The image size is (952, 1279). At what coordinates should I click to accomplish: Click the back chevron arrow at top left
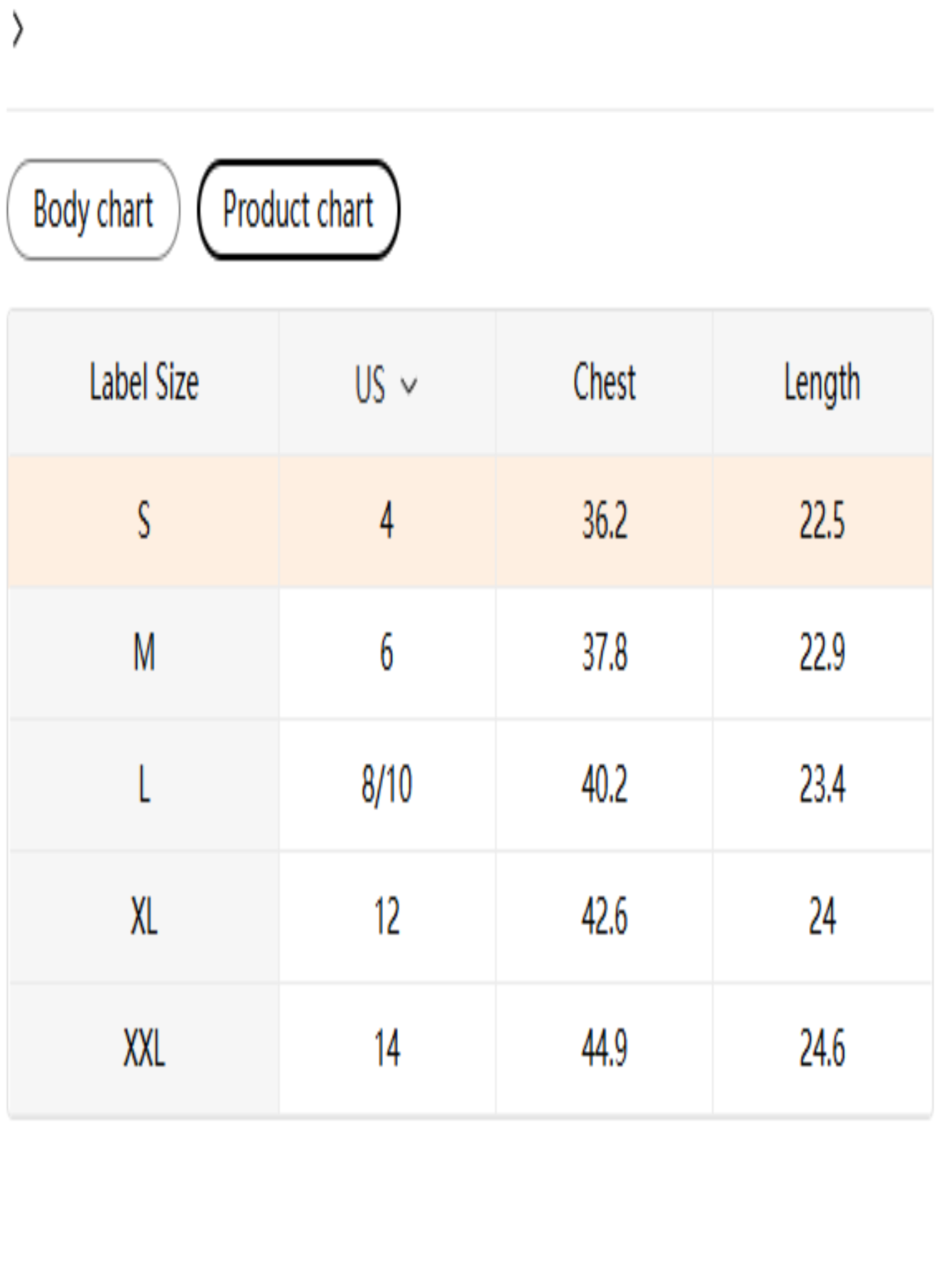click(19, 30)
